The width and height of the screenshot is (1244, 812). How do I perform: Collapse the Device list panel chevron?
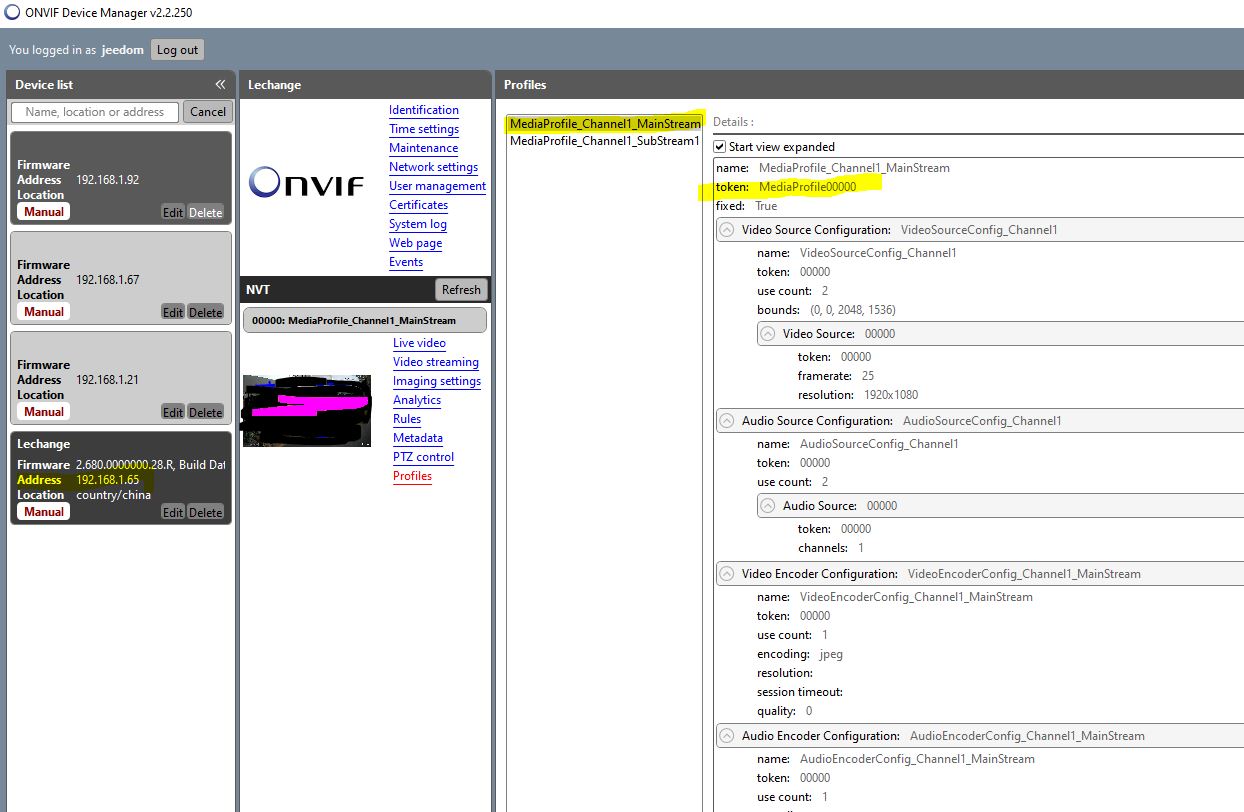pos(220,85)
